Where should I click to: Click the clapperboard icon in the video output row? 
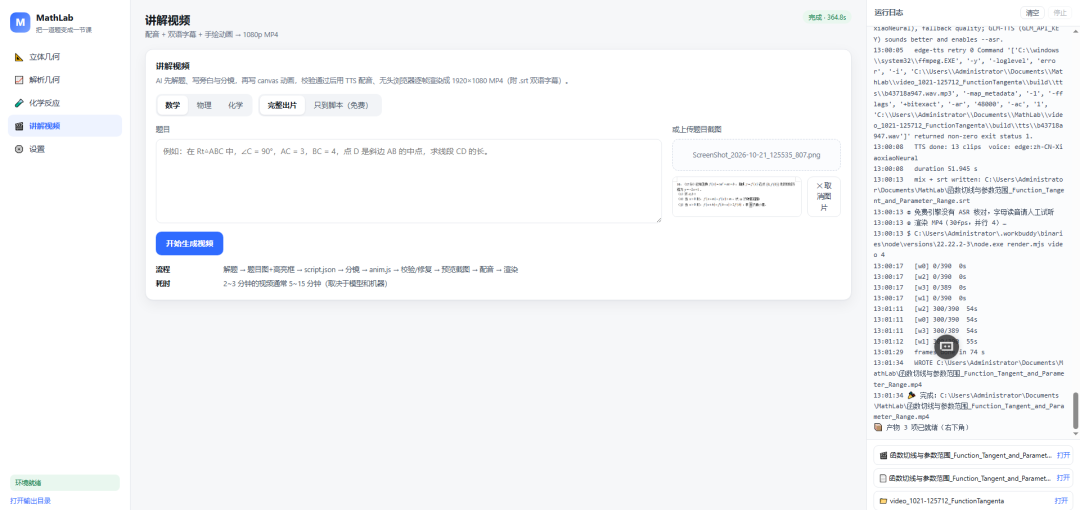tap(883, 456)
